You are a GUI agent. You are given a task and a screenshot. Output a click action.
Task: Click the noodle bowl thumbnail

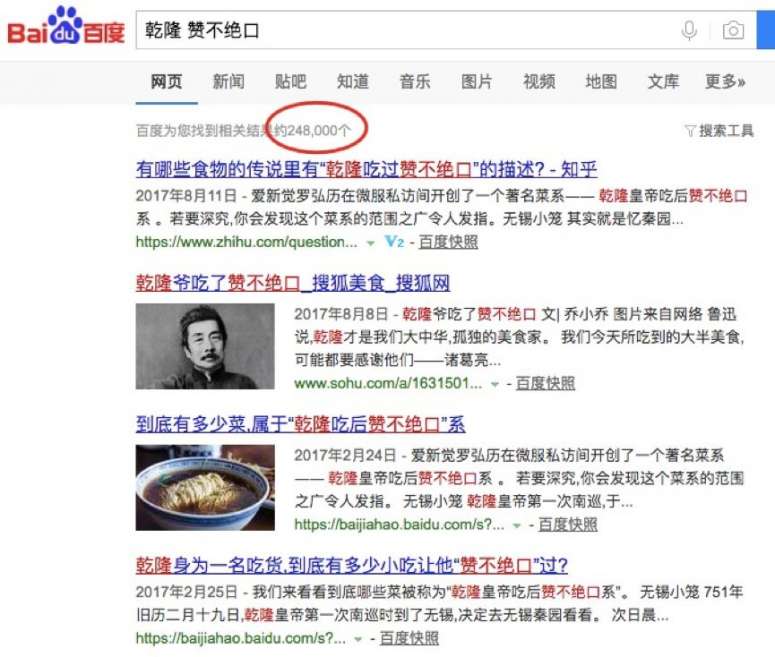(205, 487)
